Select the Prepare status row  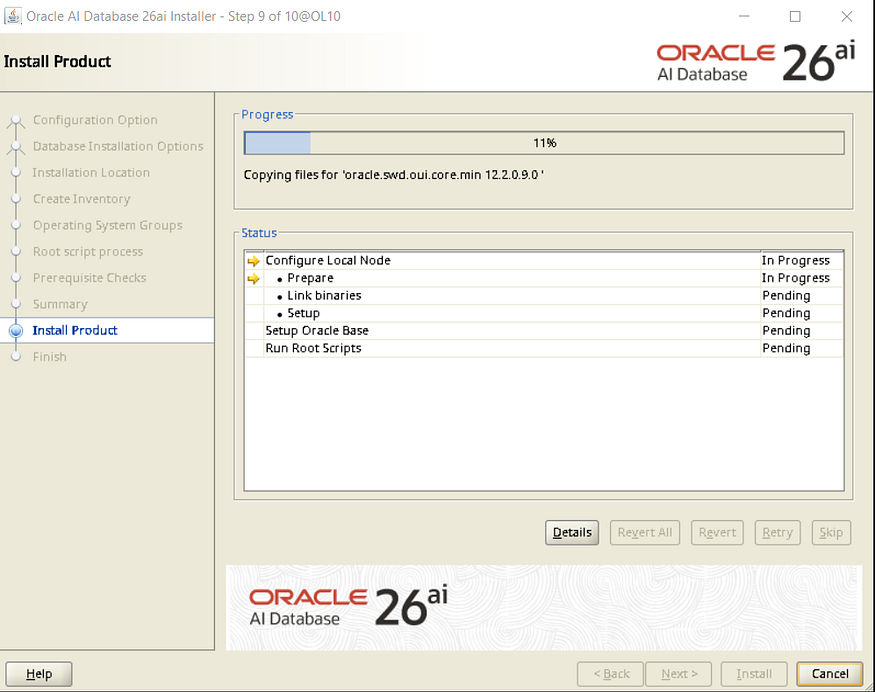(544, 278)
